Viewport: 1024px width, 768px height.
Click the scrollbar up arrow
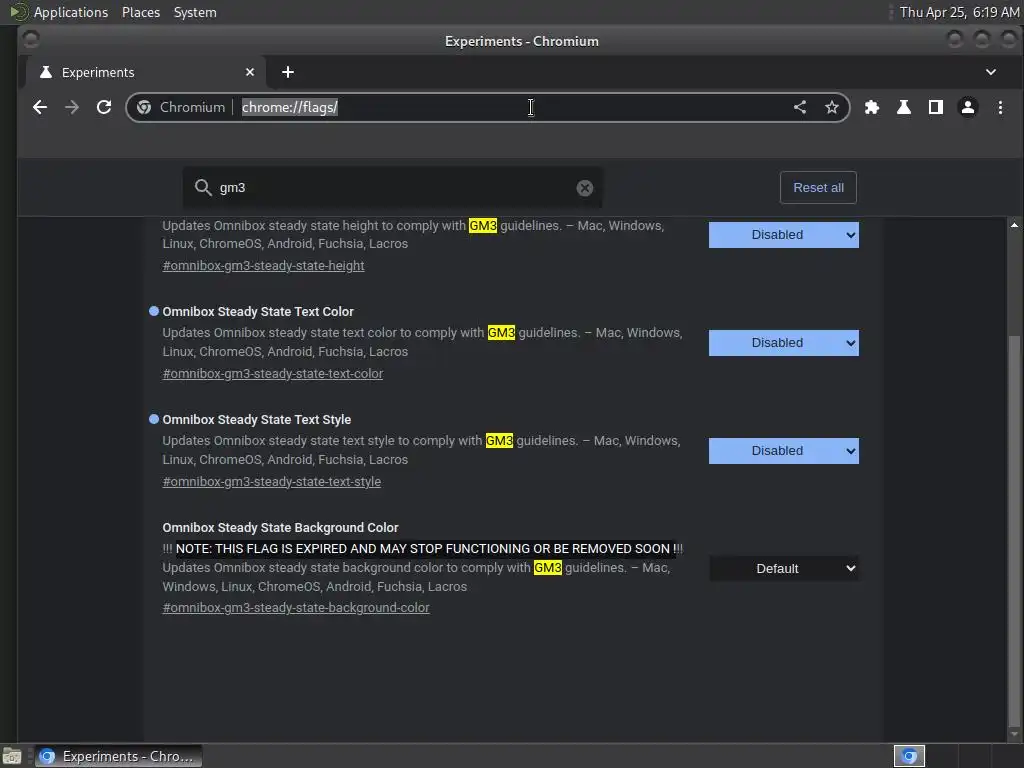(1014, 225)
